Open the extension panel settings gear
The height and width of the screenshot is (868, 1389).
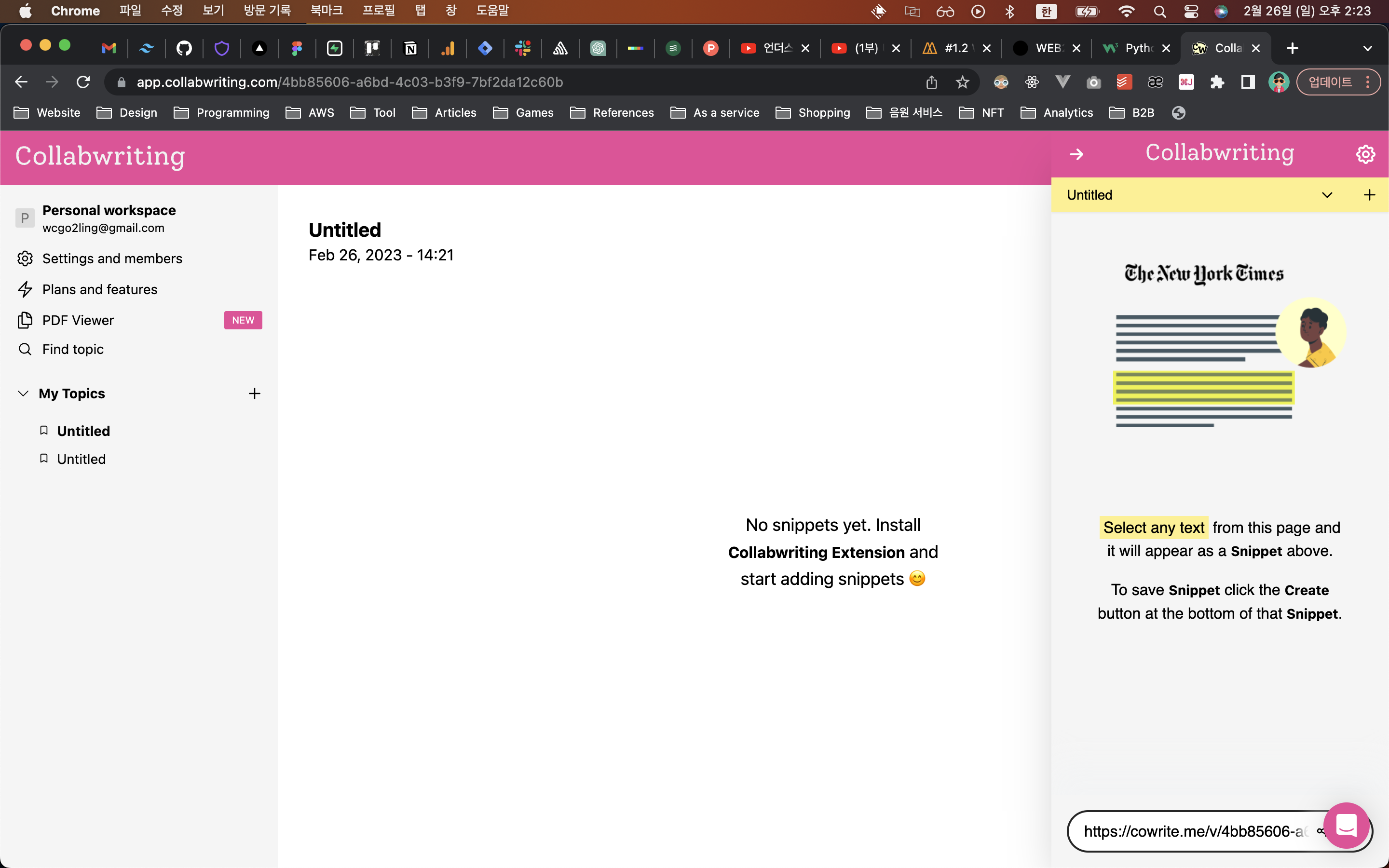point(1365,154)
